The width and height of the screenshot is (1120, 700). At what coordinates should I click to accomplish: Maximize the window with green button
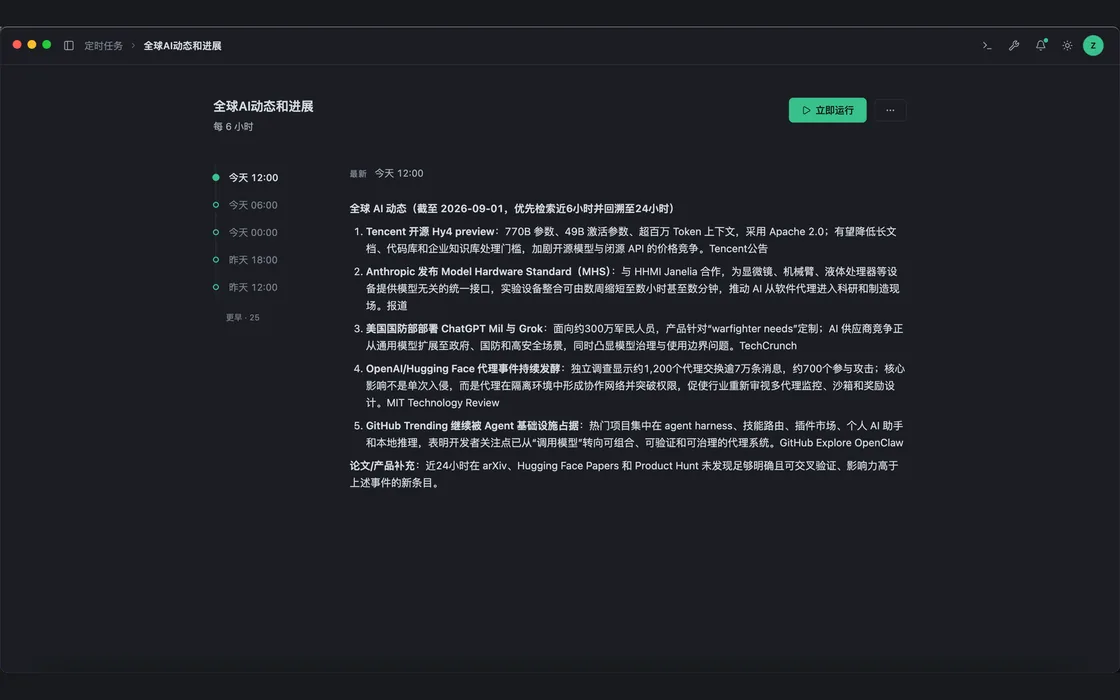click(x=46, y=45)
